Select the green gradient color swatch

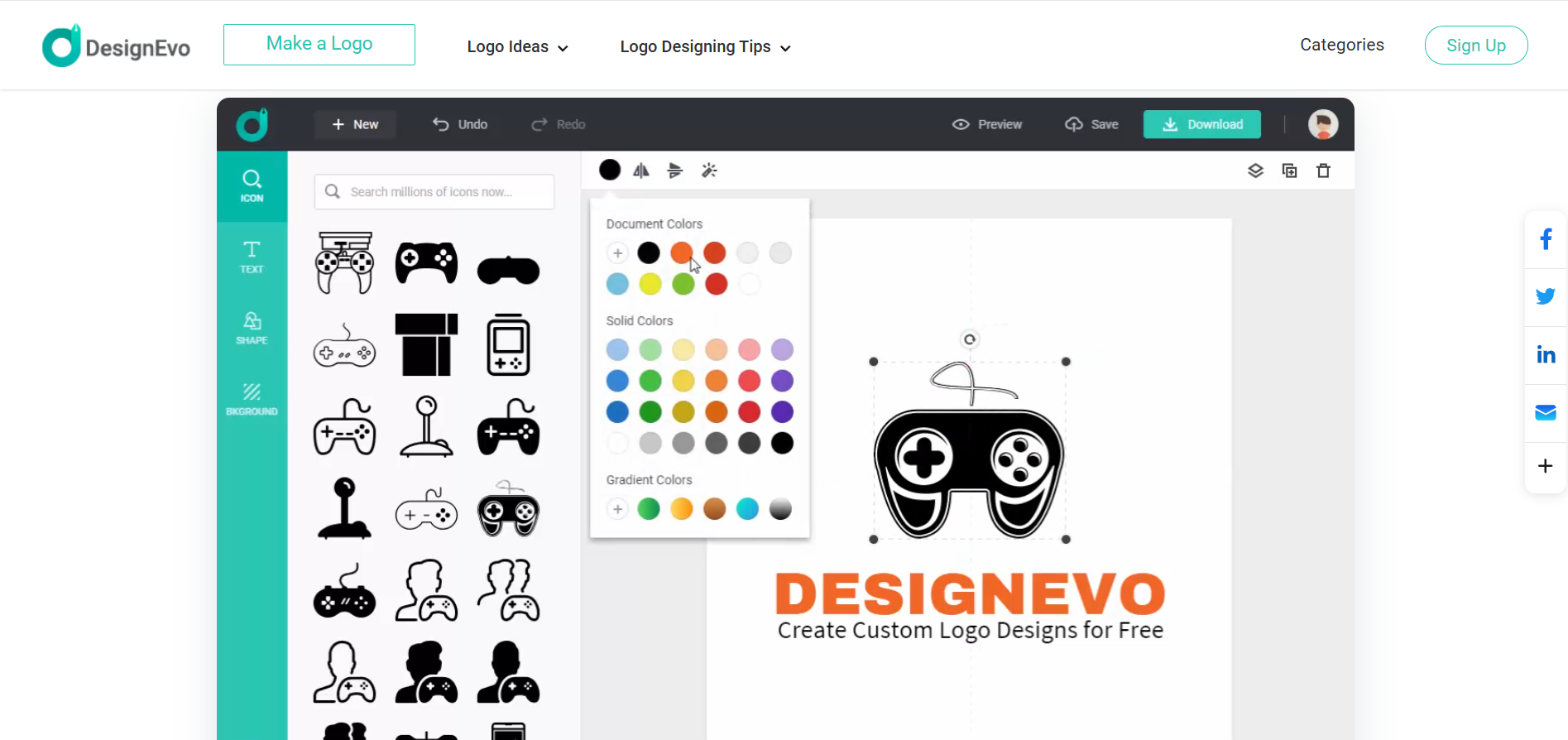[649, 509]
